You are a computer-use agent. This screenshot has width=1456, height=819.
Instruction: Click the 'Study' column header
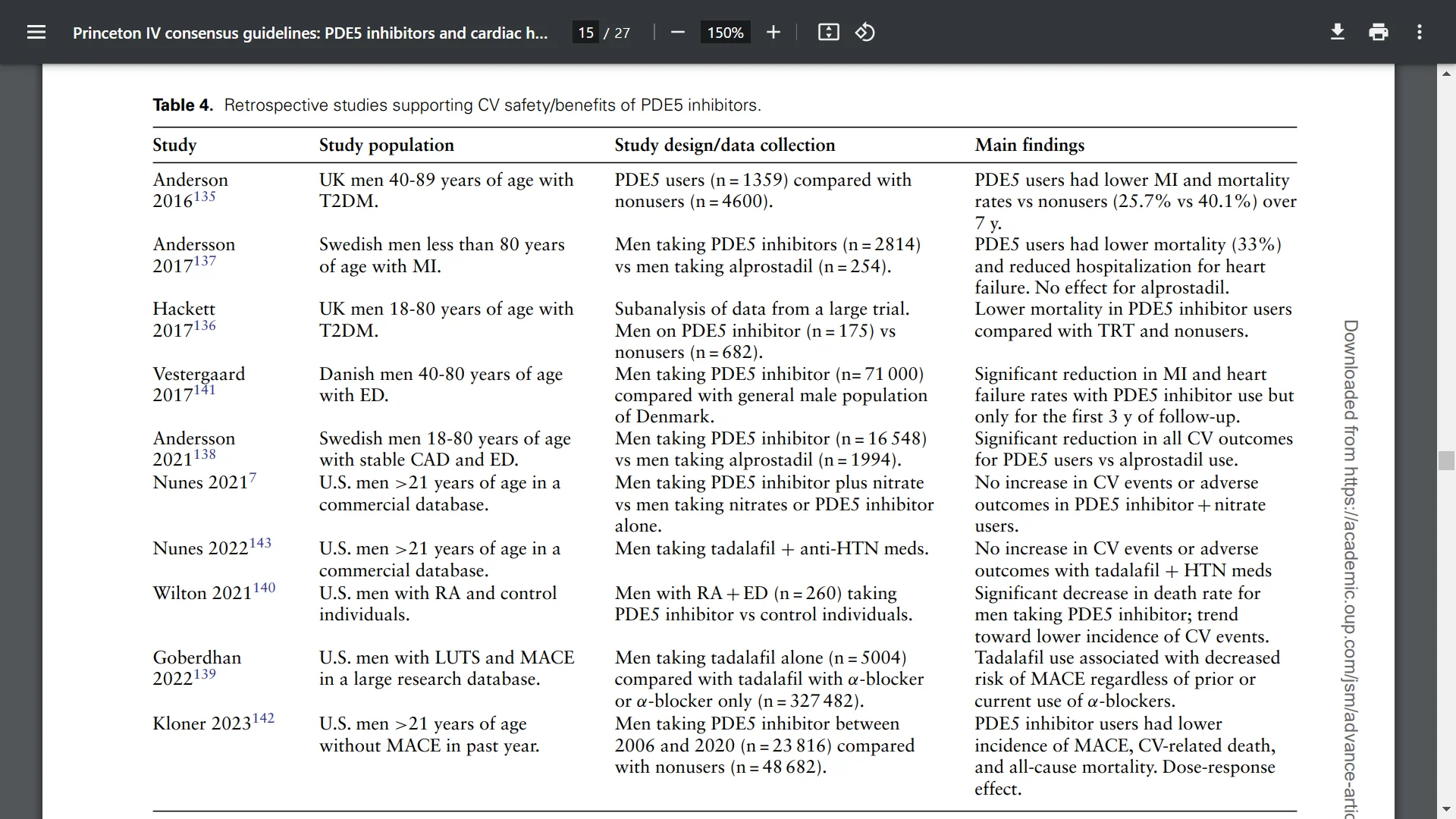pyautogui.click(x=174, y=145)
